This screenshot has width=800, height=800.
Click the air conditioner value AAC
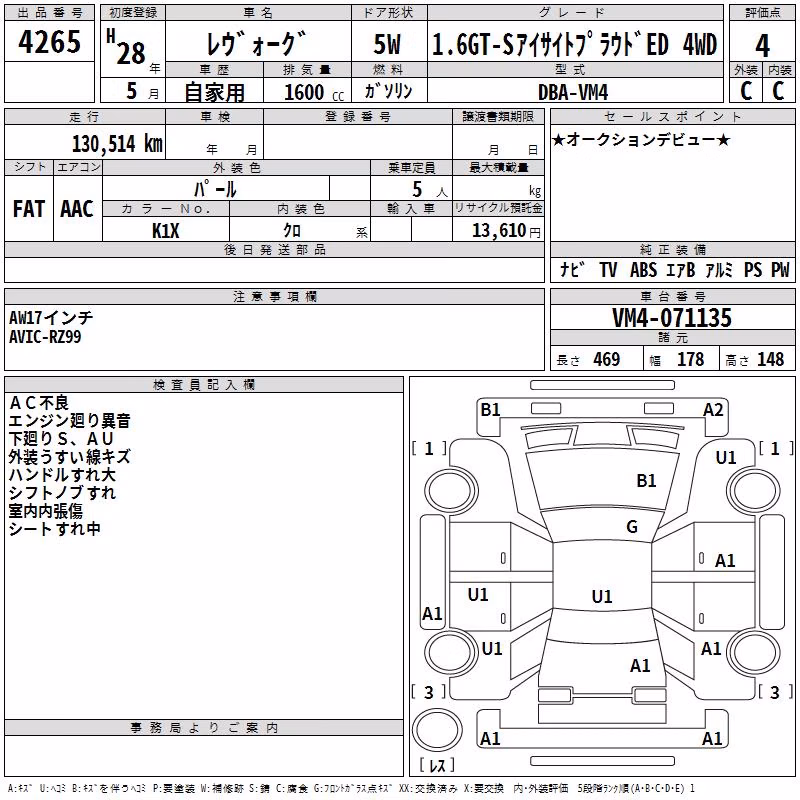pyautogui.click(x=77, y=208)
